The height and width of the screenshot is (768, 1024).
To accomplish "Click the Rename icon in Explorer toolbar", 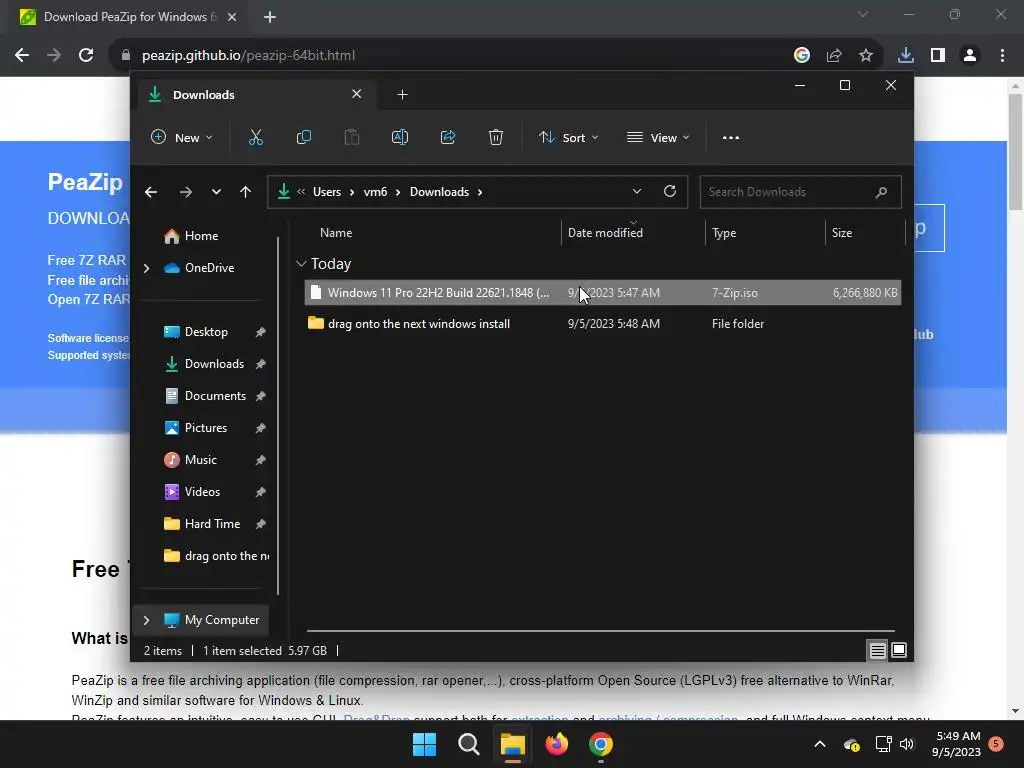I will point(400,137).
